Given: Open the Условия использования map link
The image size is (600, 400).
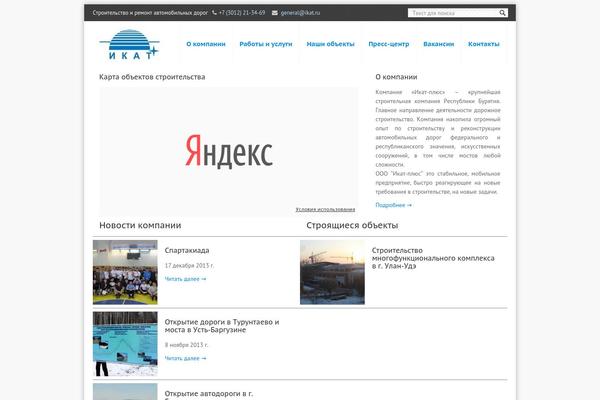Looking at the screenshot, I should tap(325, 209).
